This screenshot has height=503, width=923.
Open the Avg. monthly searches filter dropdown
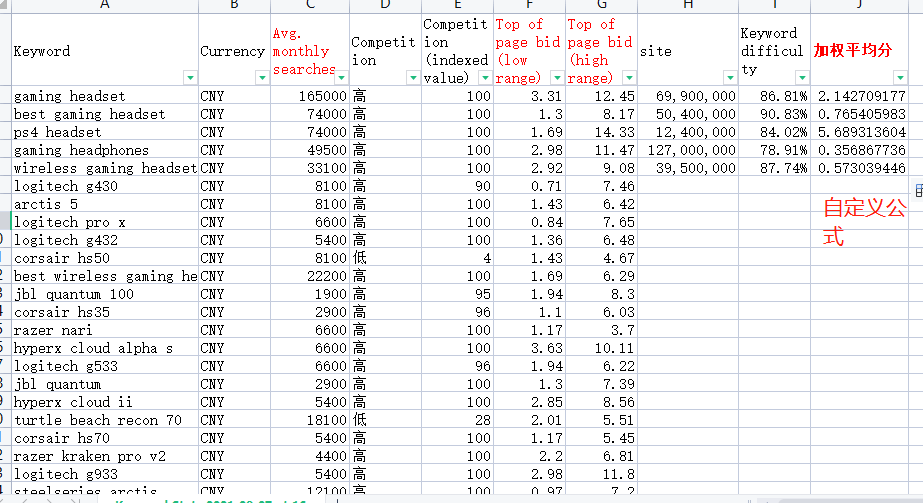[341, 78]
